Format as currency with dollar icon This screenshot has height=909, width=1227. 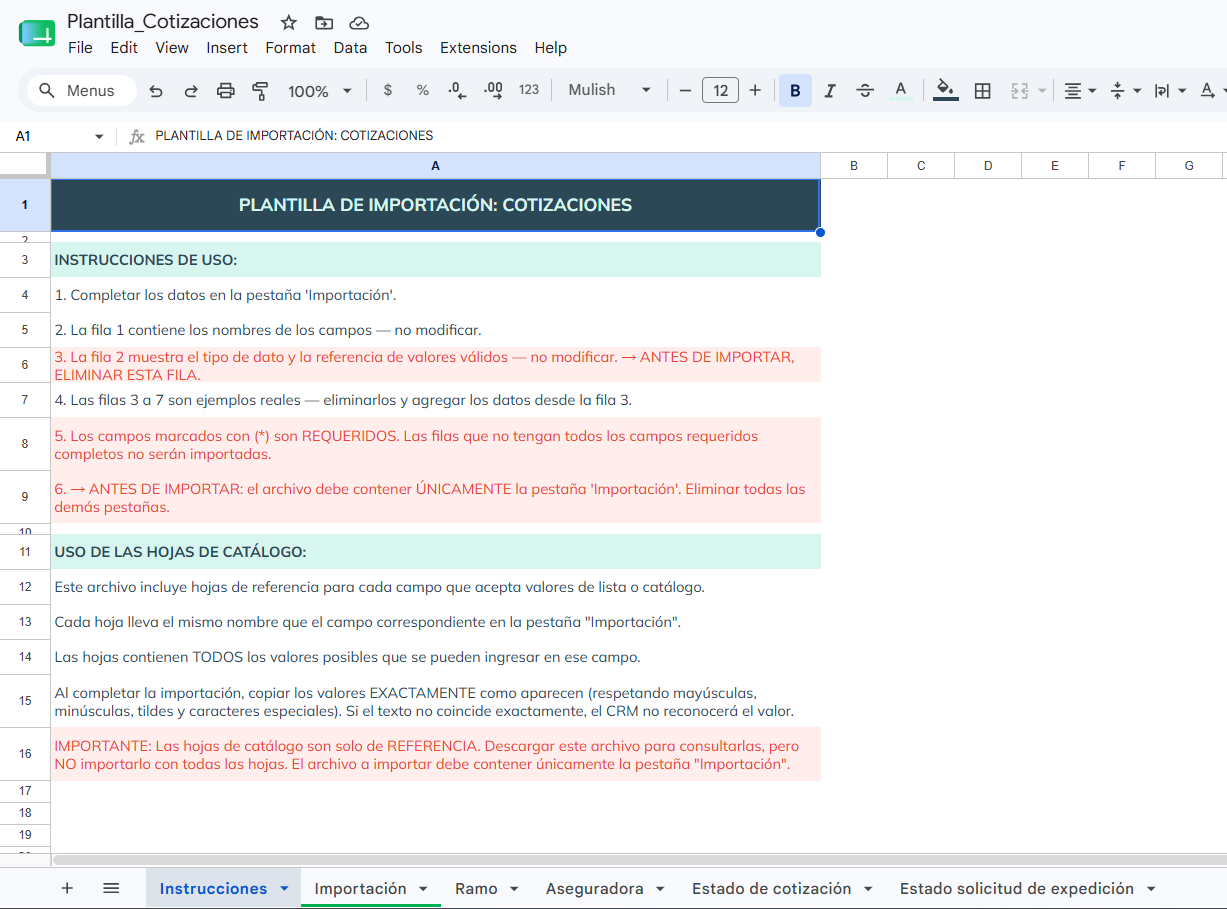pos(388,90)
